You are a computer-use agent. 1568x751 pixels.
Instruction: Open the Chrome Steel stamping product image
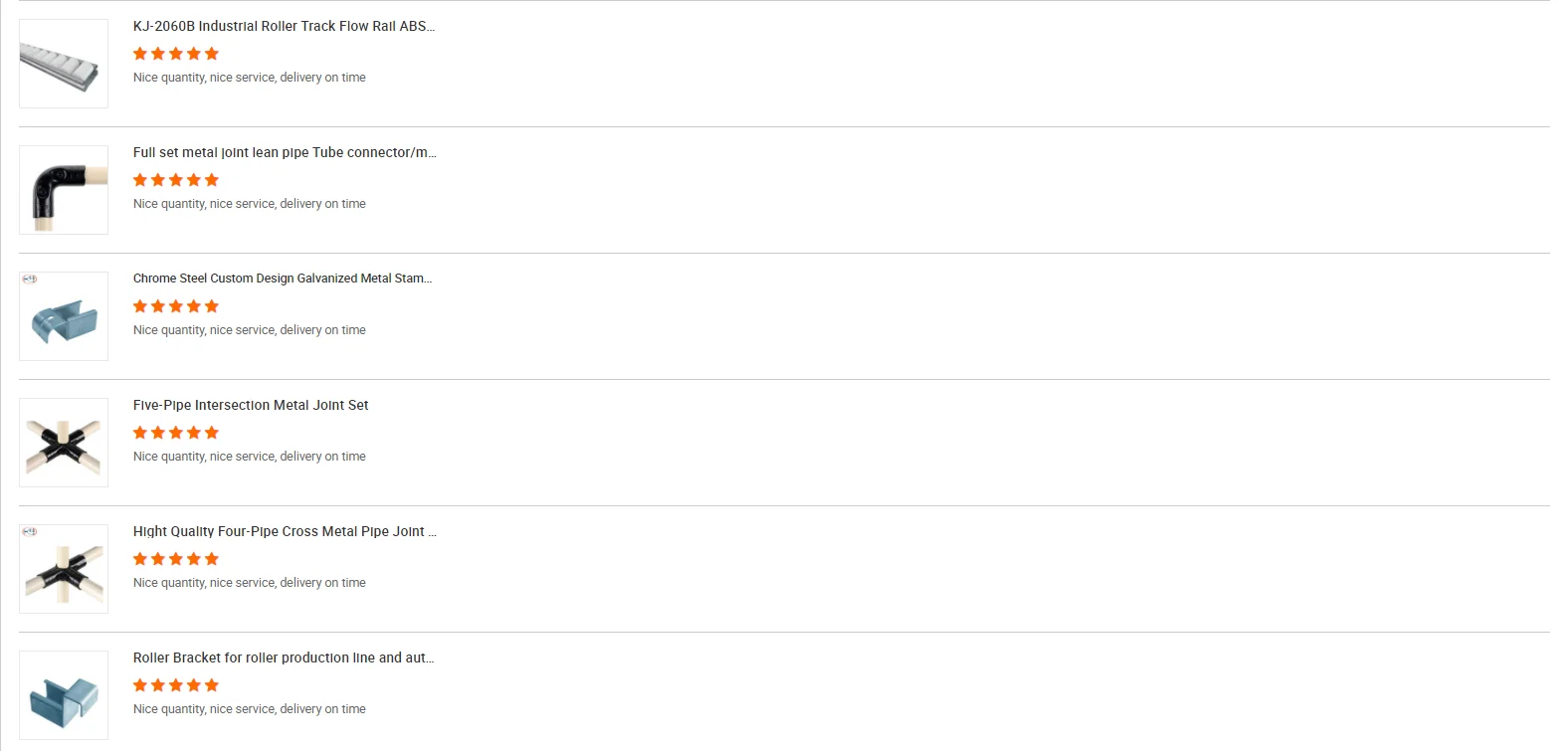tap(64, 316)
